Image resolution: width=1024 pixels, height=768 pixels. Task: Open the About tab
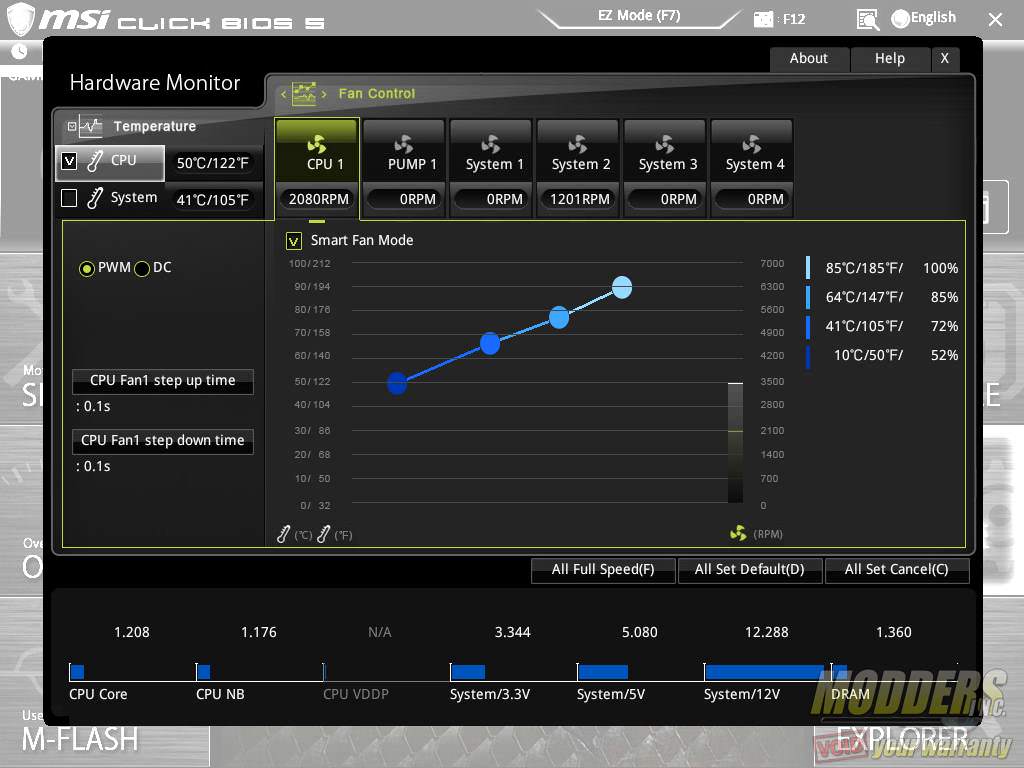[x=808, y=59]
